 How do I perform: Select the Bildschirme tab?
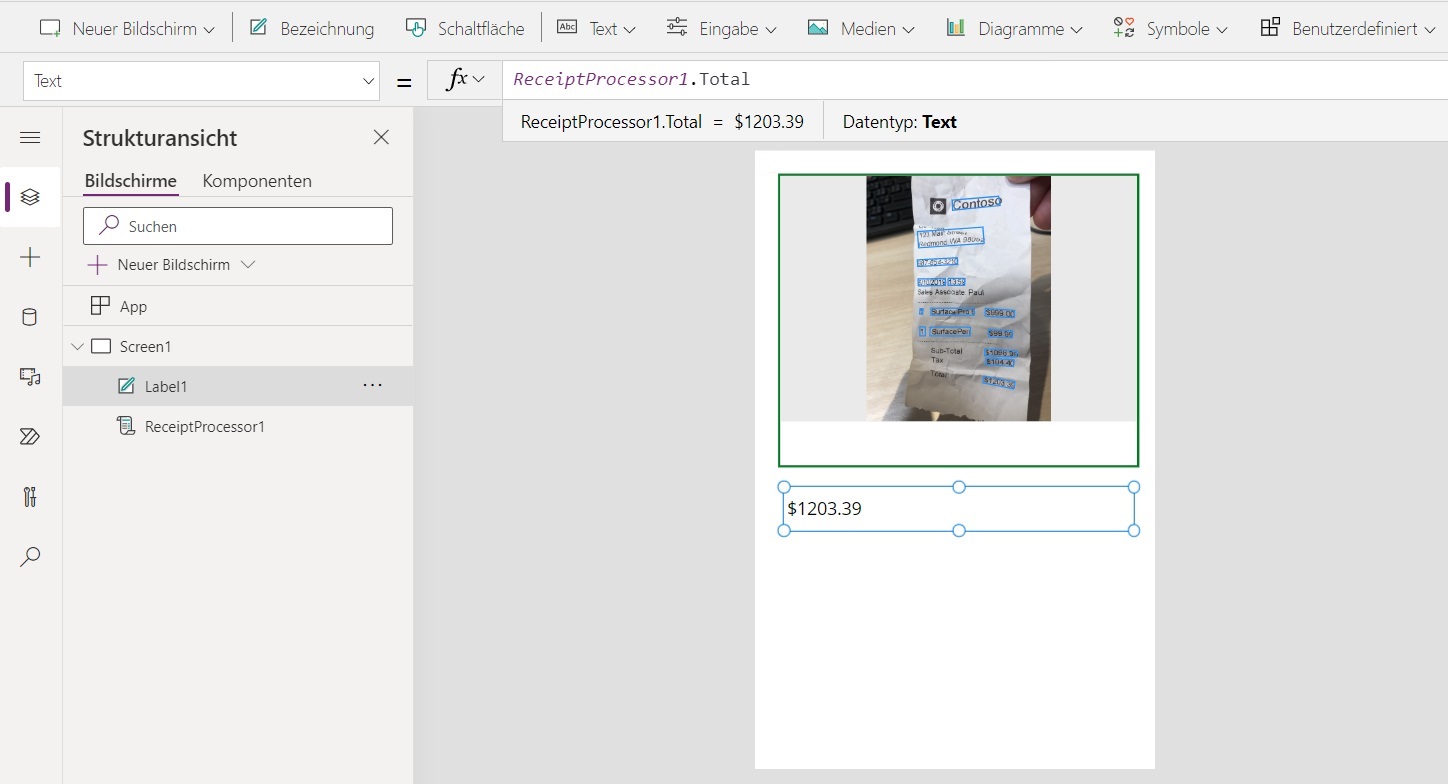(x=130, y=181)
